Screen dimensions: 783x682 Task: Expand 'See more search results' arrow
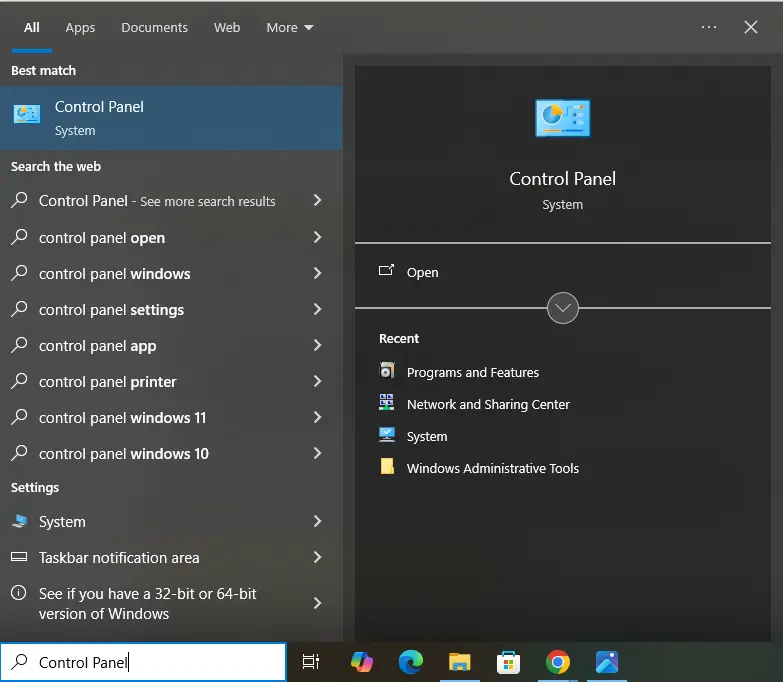point(317,200)
